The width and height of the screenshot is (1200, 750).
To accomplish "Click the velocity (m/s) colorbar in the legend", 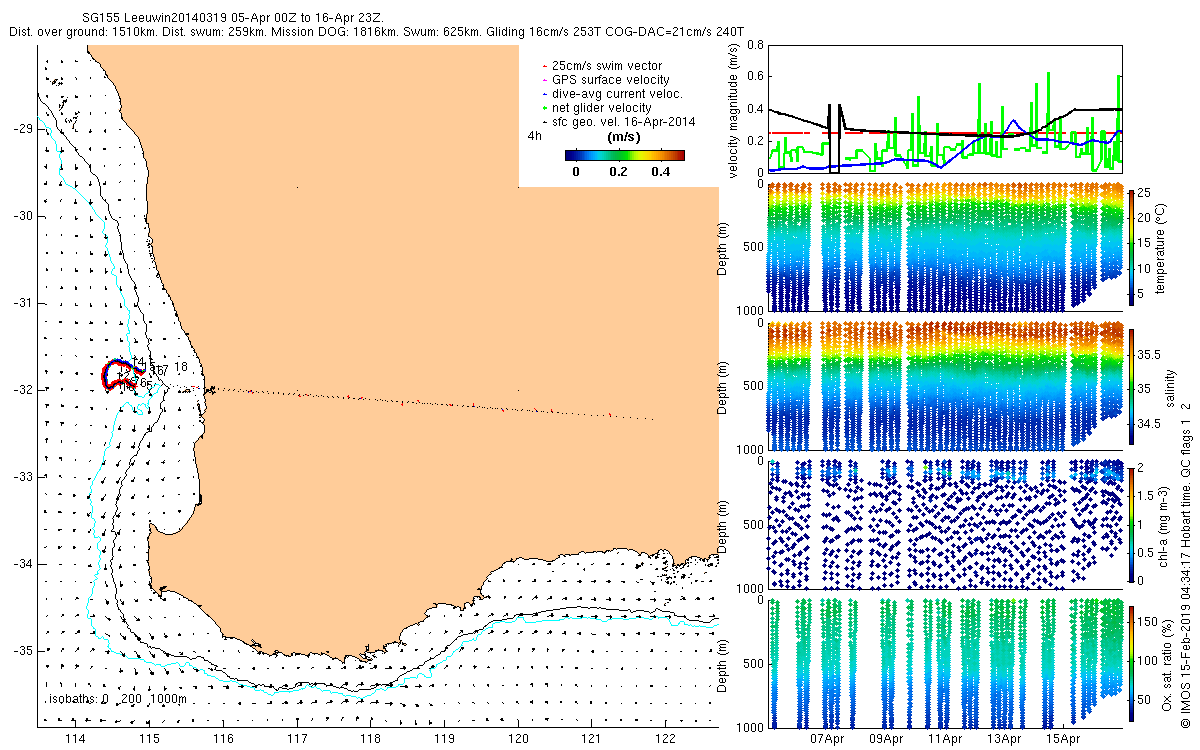I will (625, 155).
